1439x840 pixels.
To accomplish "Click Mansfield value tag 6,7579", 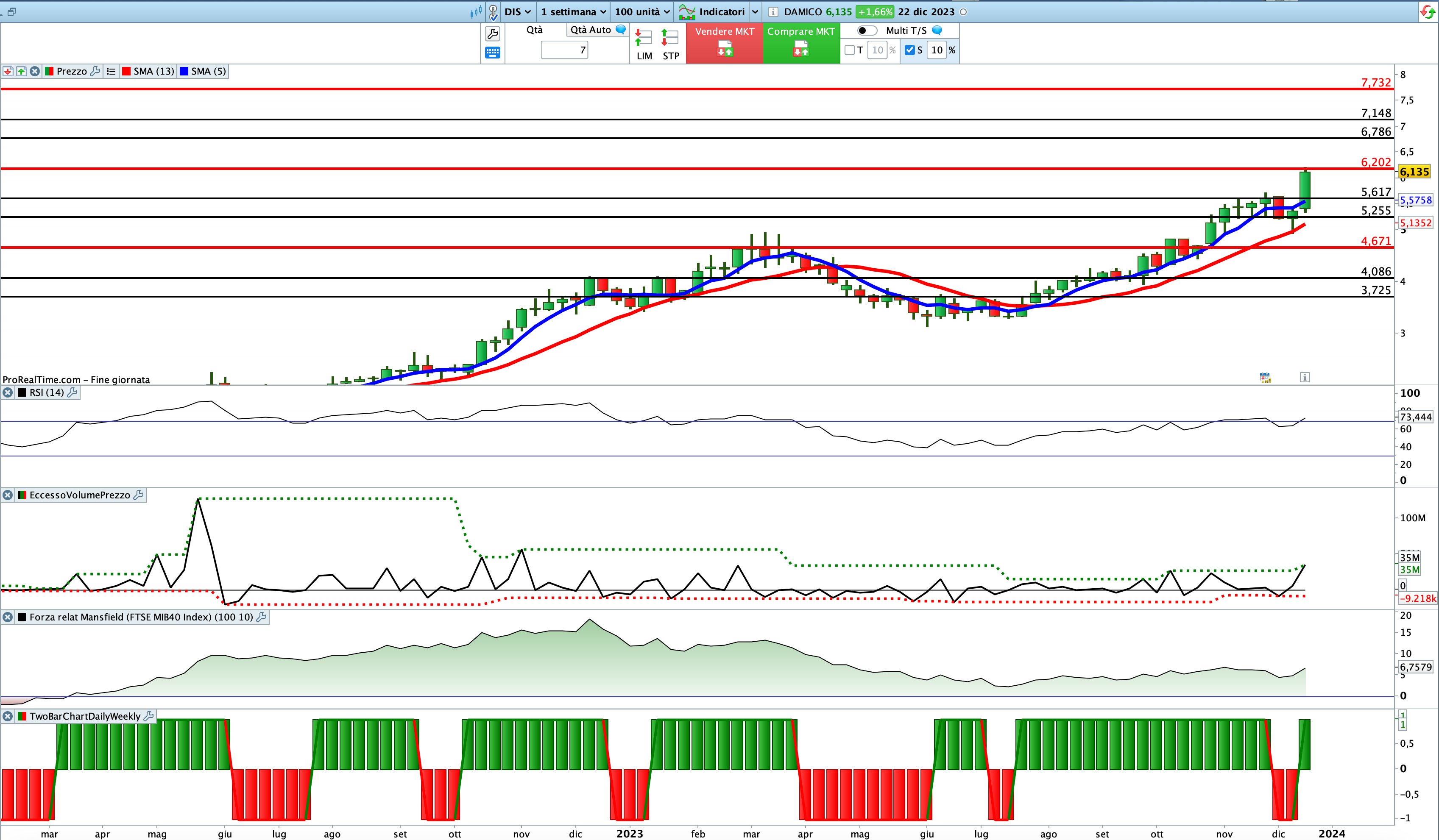I will (x=1416, y=667).
